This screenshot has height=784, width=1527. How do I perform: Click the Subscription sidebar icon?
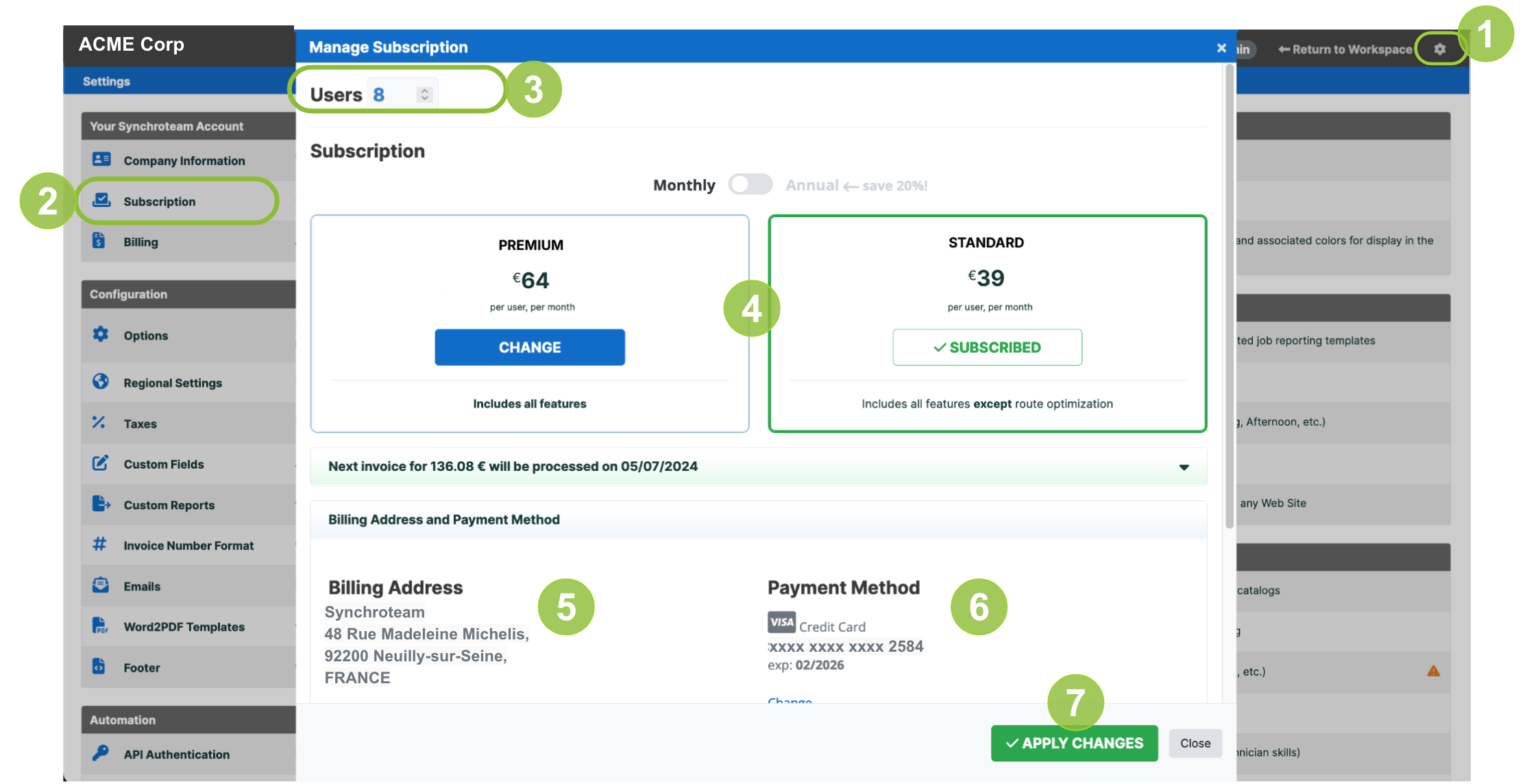point(101,200)
